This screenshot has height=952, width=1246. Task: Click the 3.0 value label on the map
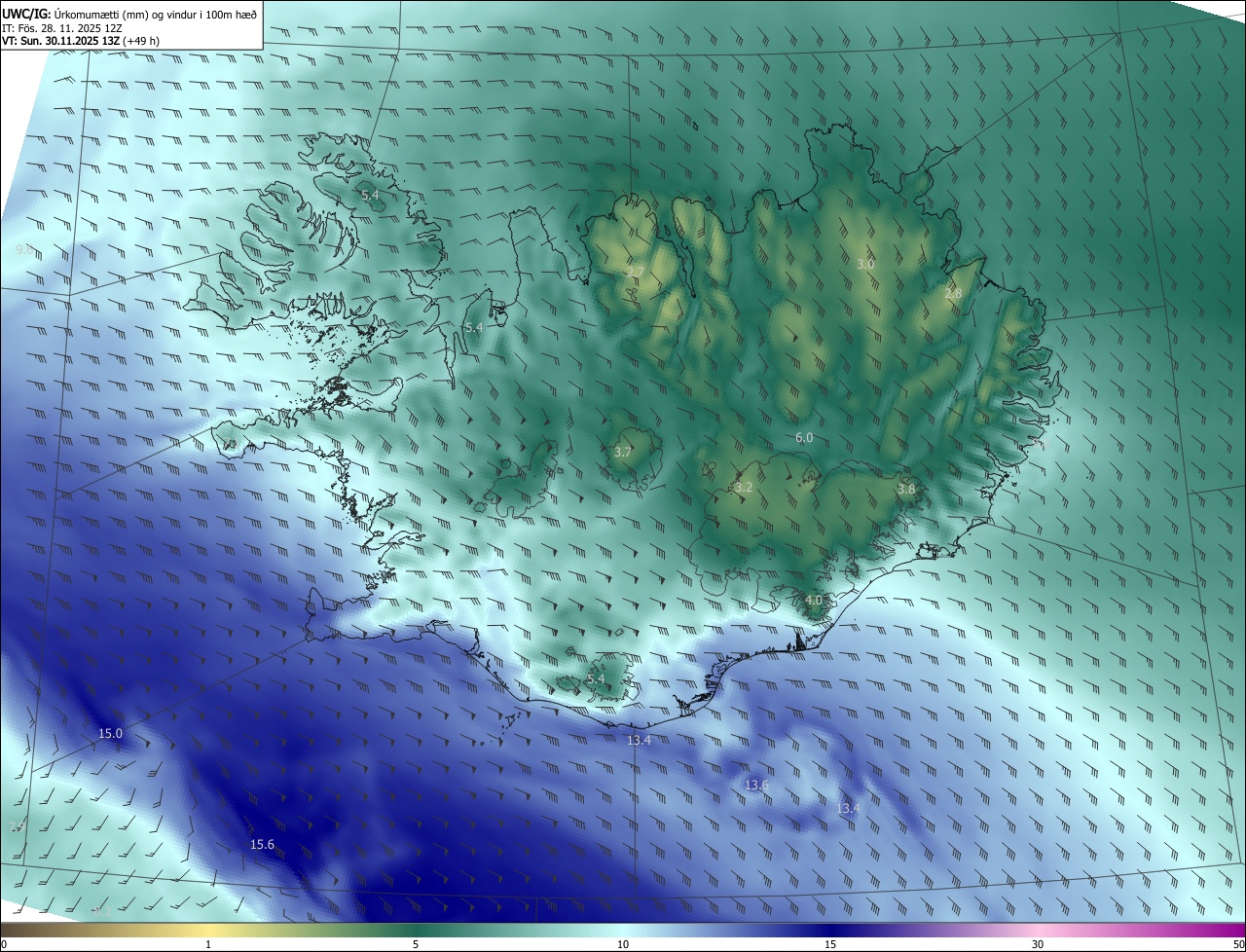(865, 264)
